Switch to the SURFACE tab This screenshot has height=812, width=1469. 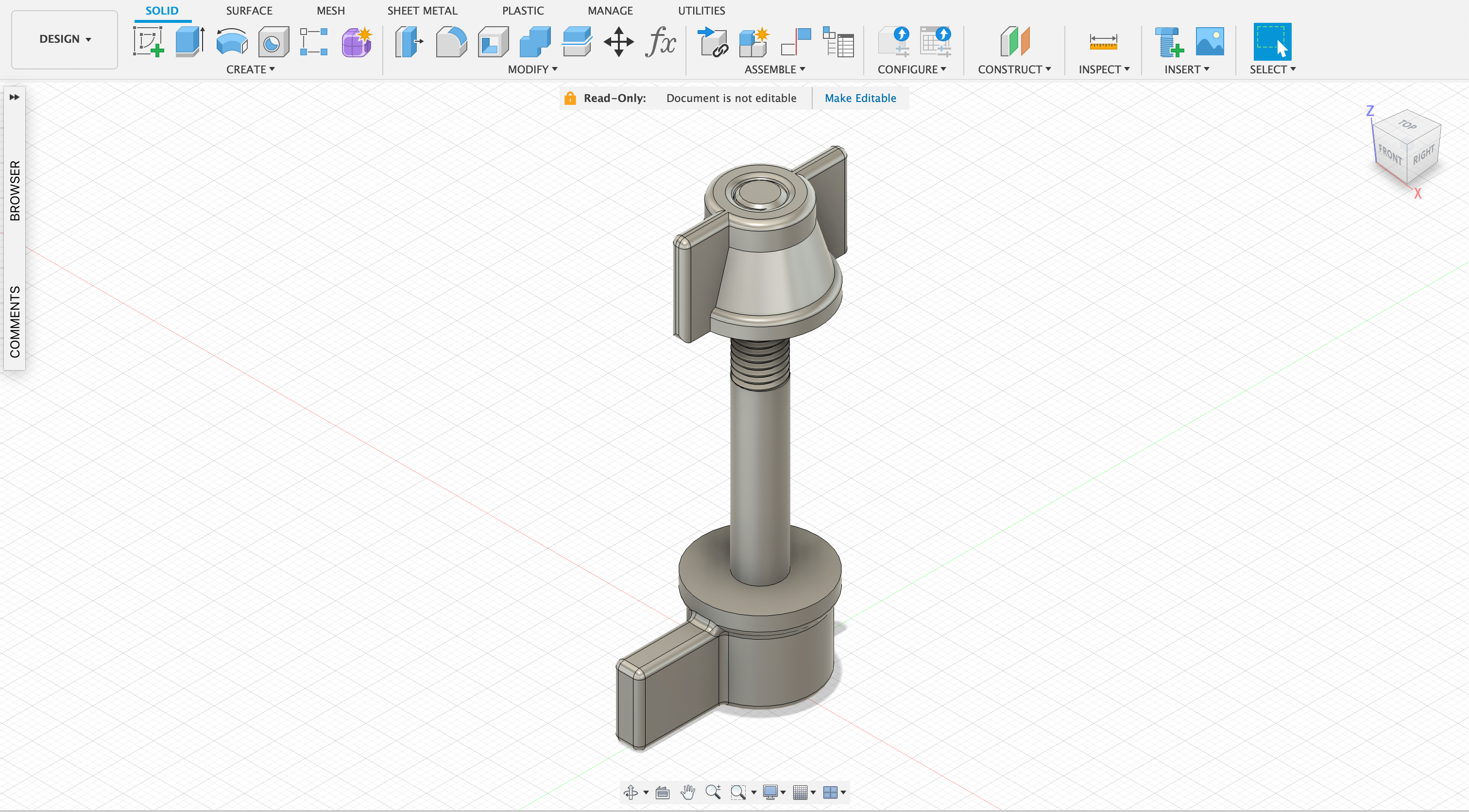[249, 11]
